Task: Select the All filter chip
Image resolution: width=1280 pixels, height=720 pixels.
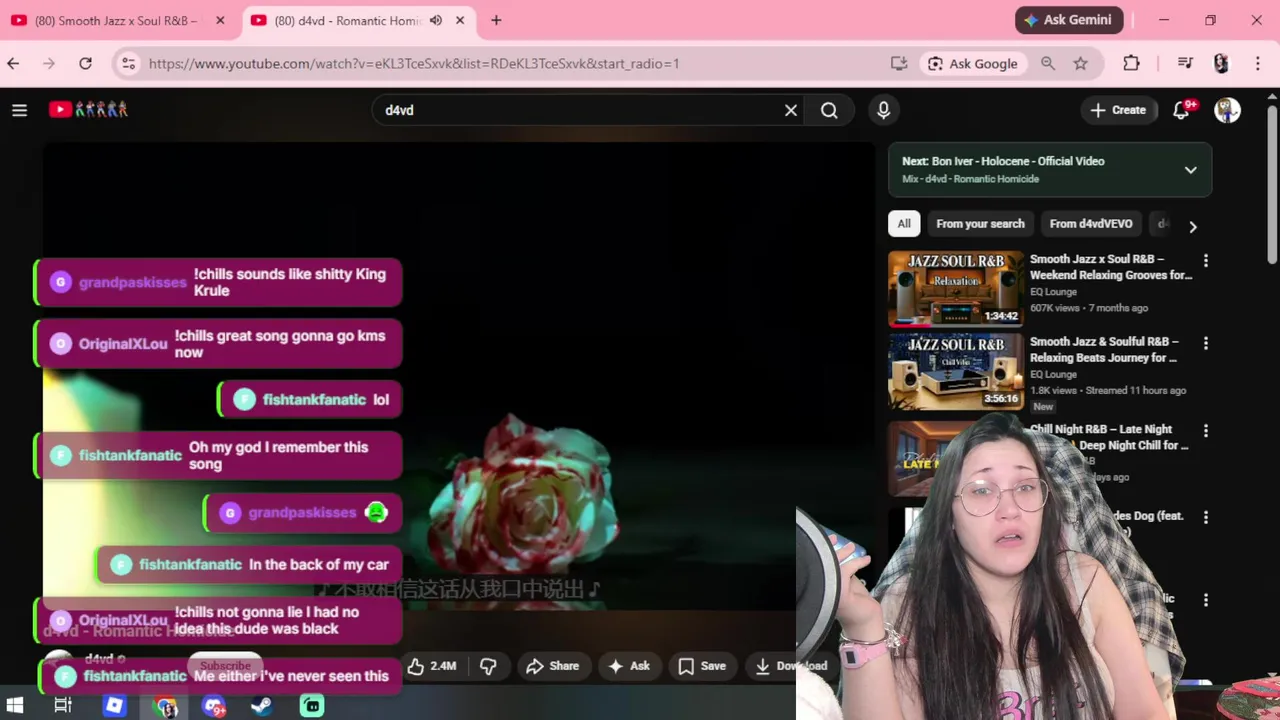Action: click(x=904, y=224)
